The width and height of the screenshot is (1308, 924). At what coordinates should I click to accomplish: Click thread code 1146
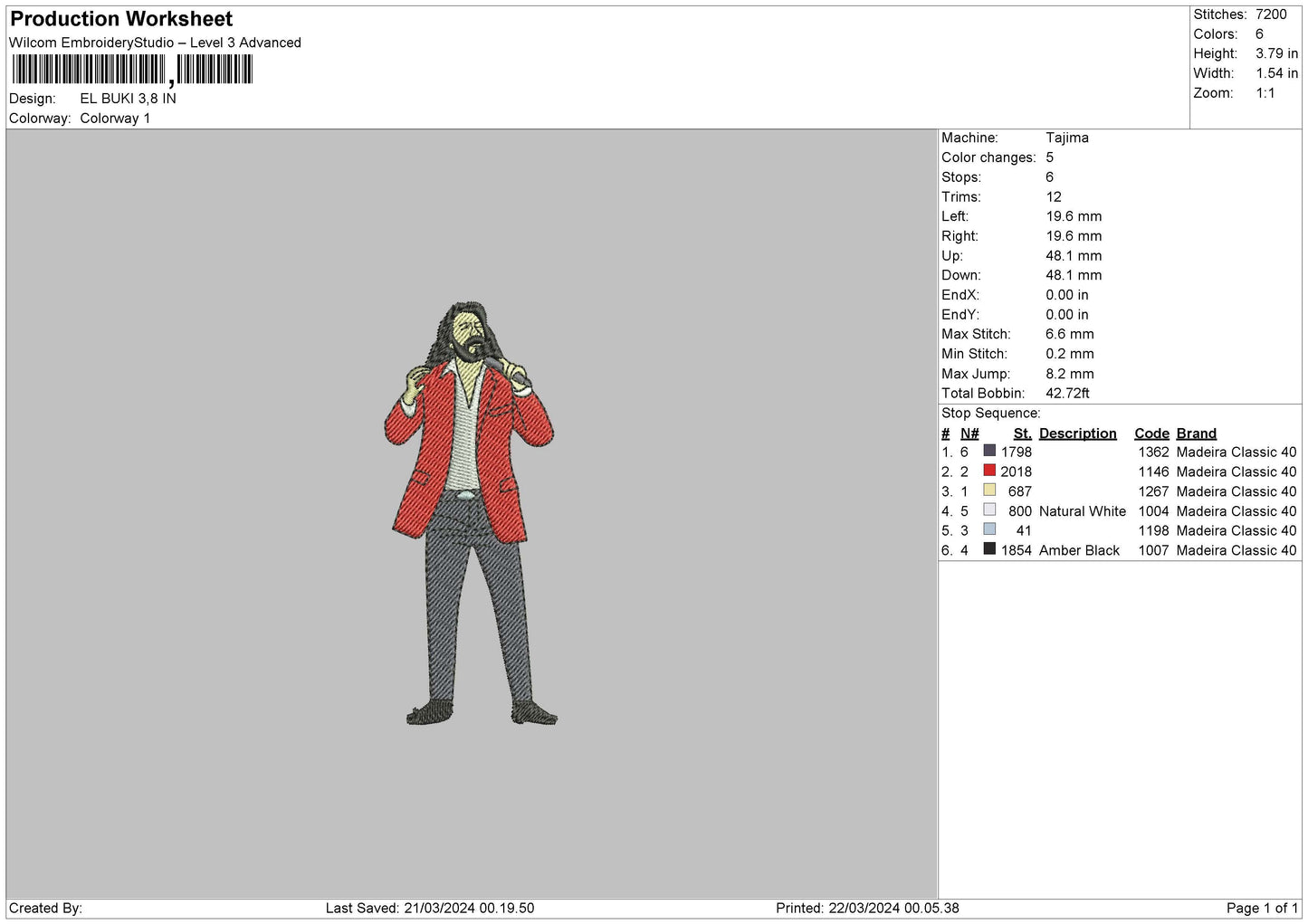[1154, 472]
